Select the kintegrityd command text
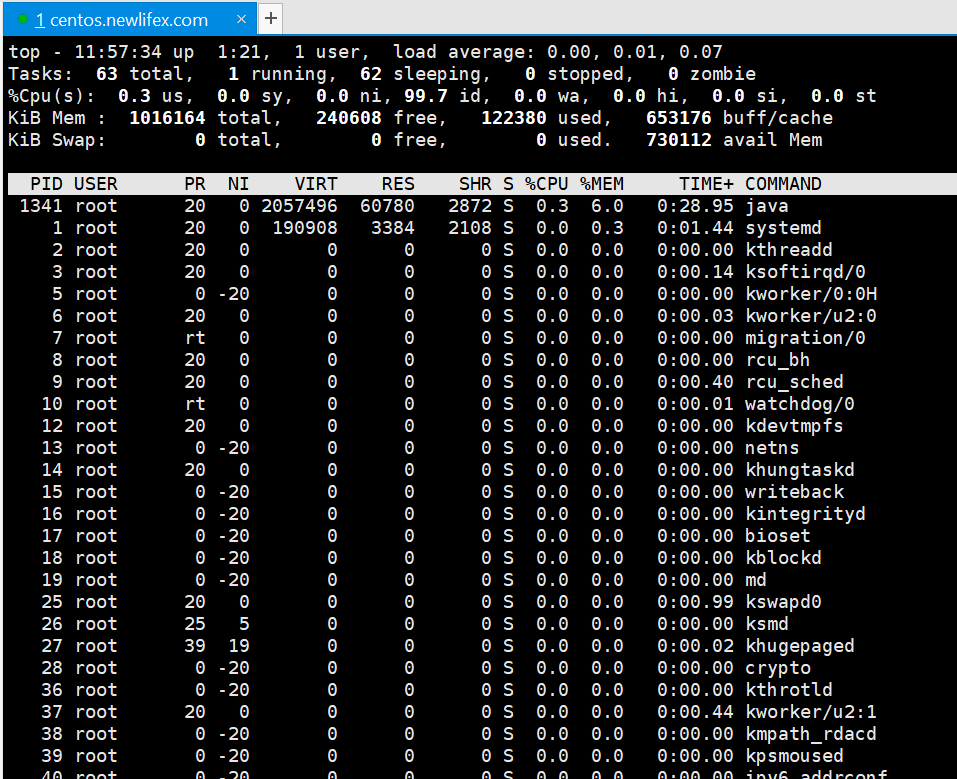 tap(805, 513)
